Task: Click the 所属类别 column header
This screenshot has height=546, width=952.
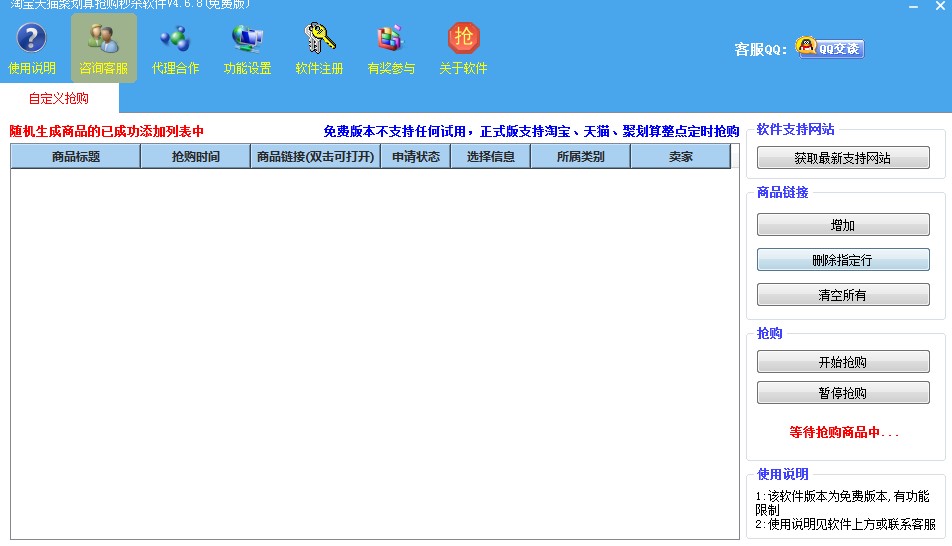Action: [x=580, y=157]
